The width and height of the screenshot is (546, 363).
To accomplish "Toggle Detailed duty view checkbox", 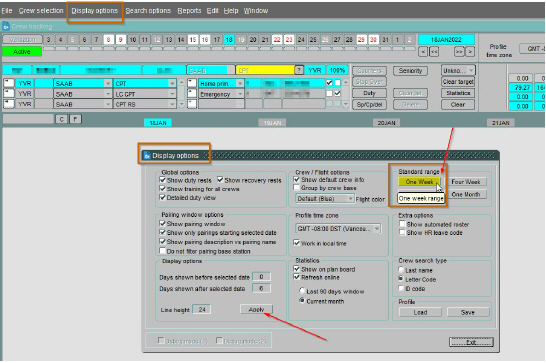I will pyautogui.click(x=162, y=197).
